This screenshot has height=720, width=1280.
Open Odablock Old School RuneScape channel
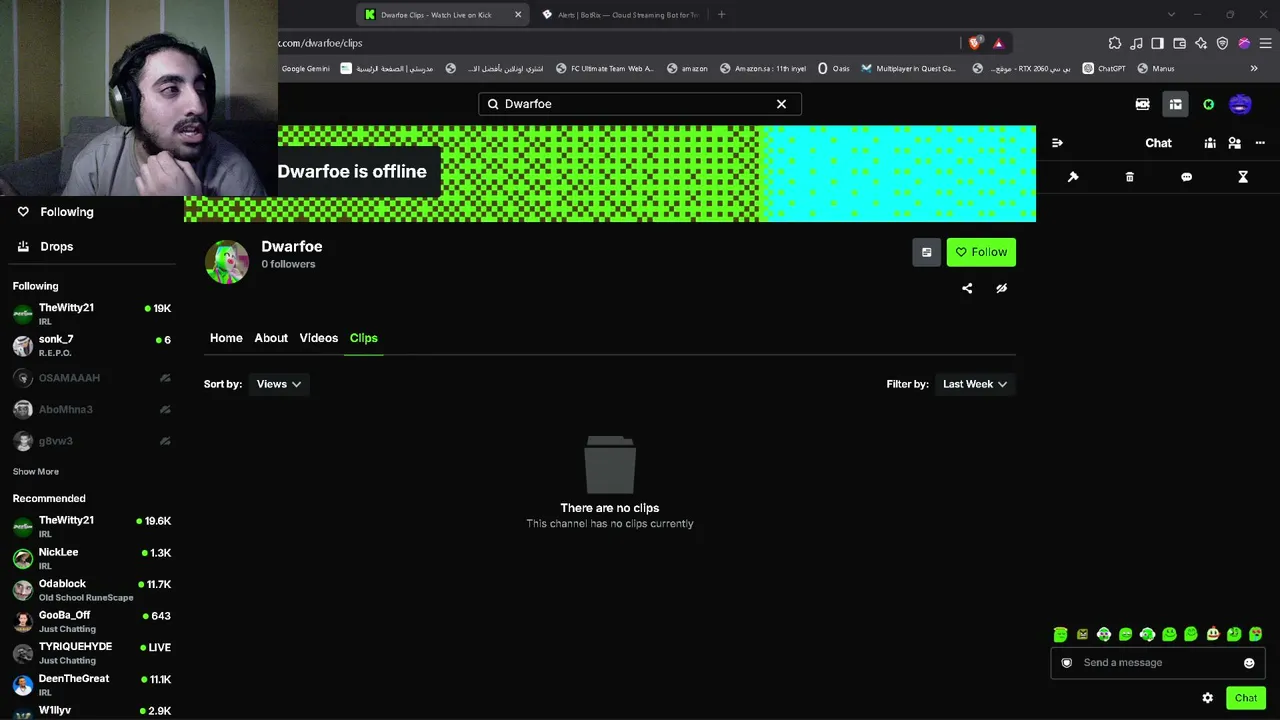tap(92, 590)
